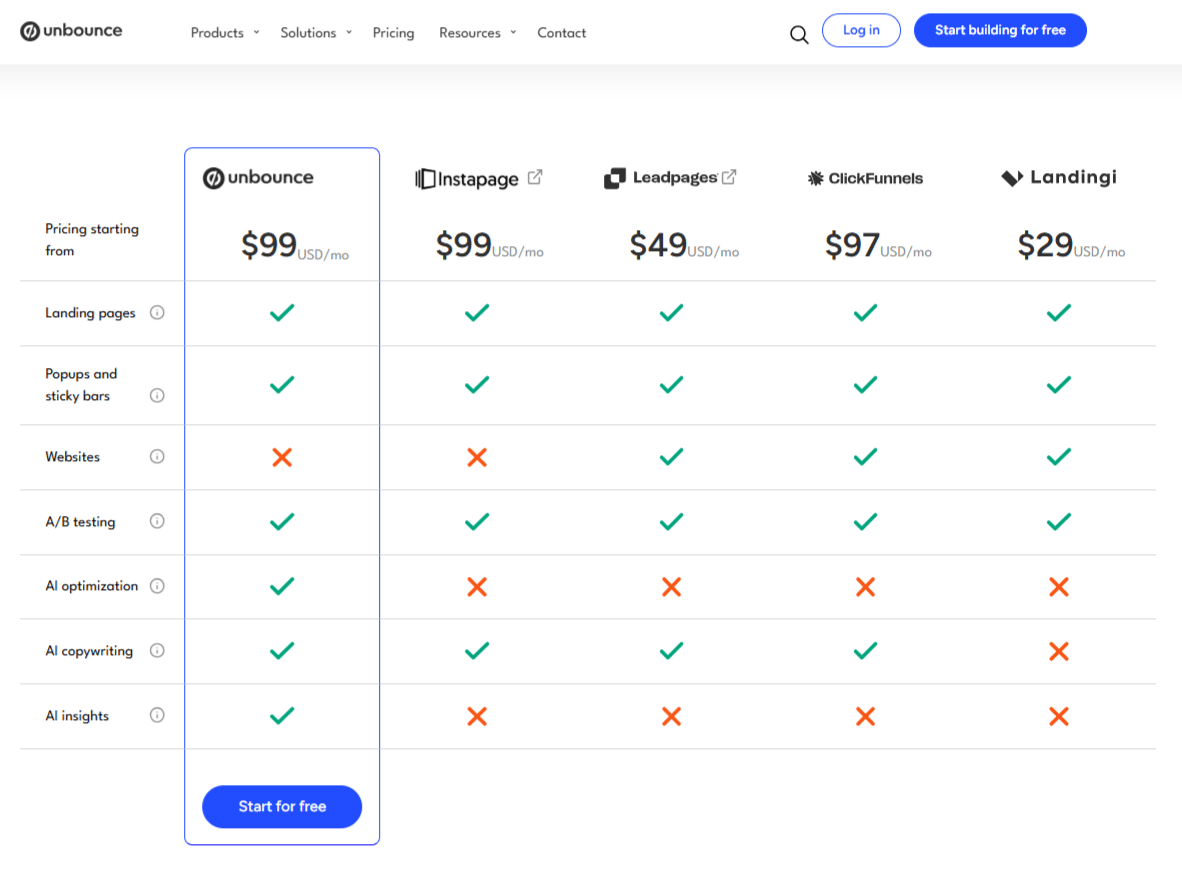
Task: Click the search icon in the navbar
Action: click(x=798, y=33)
